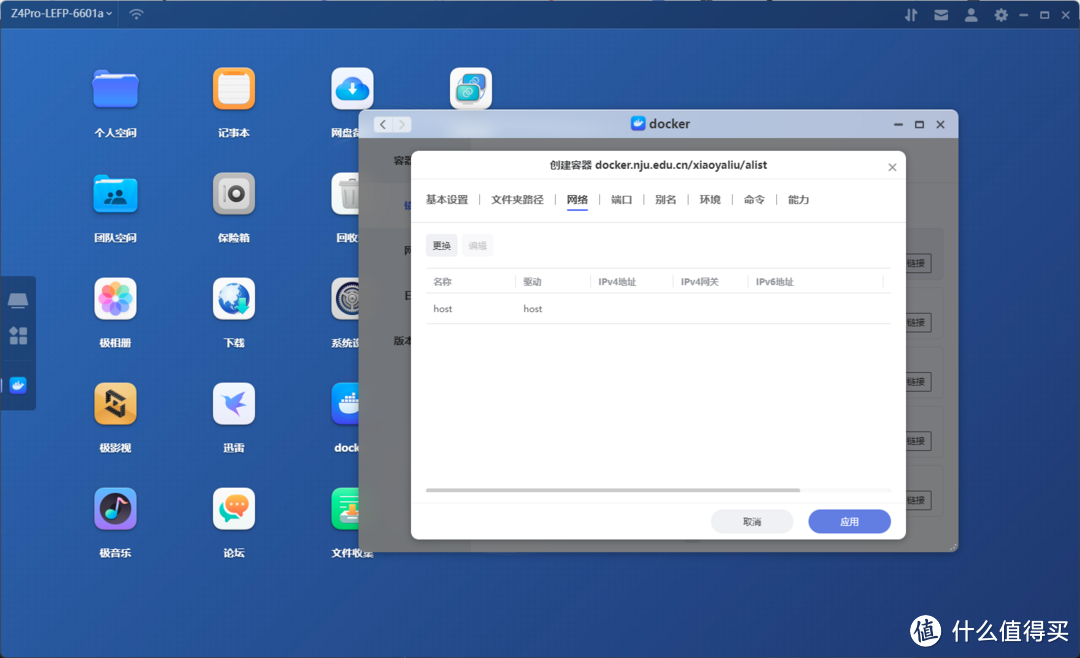1080x658 pixels.
Task: Click the 应用 apply button
Action: point(849,522)
